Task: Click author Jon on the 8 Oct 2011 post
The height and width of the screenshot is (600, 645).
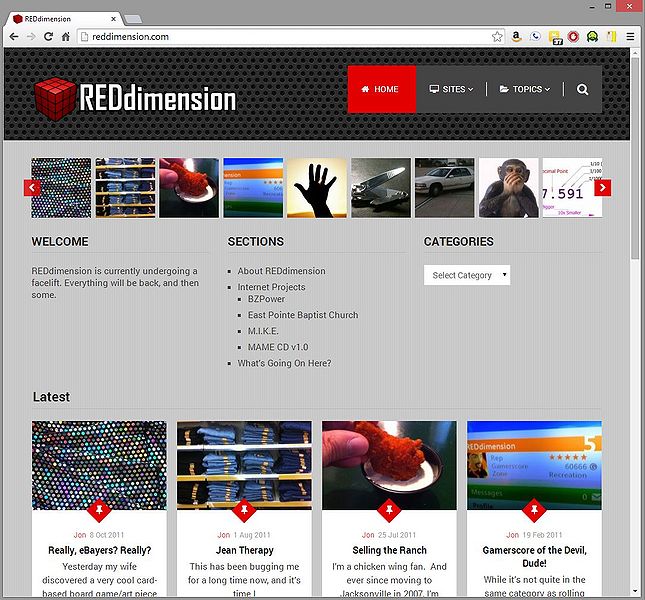Action: click(80, 535)
